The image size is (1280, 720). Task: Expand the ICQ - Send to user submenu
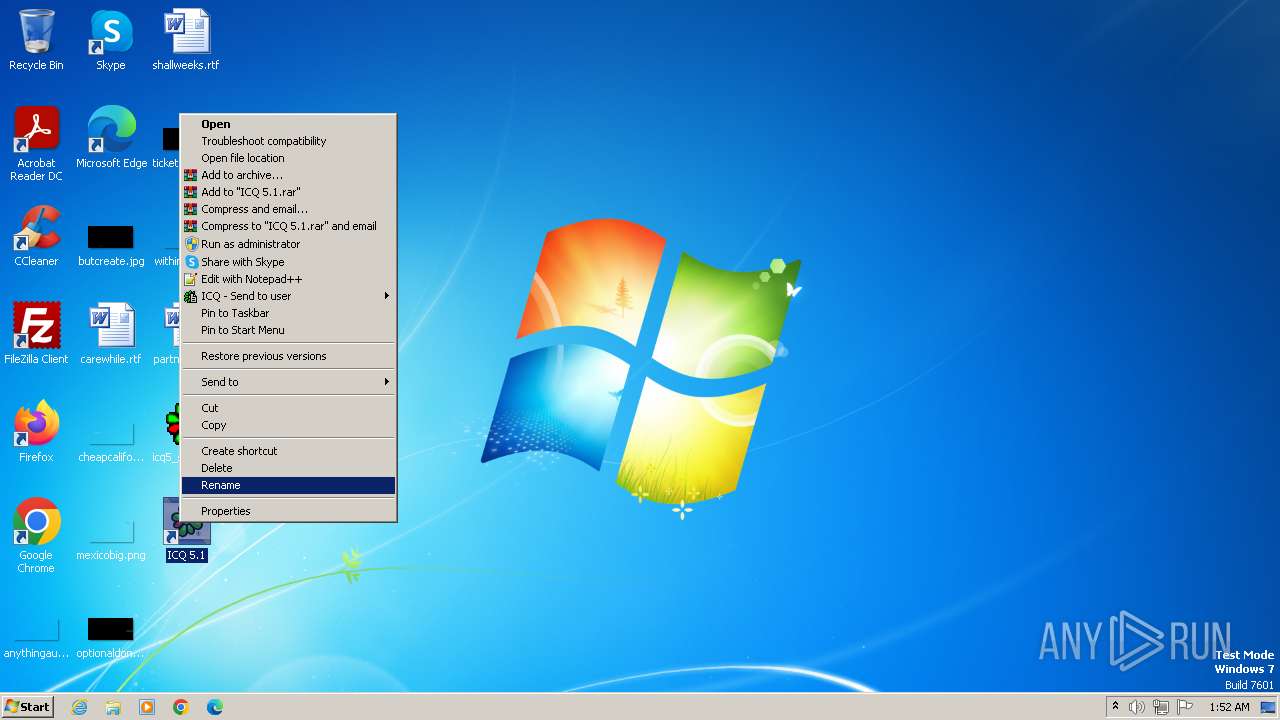(288, 296)
